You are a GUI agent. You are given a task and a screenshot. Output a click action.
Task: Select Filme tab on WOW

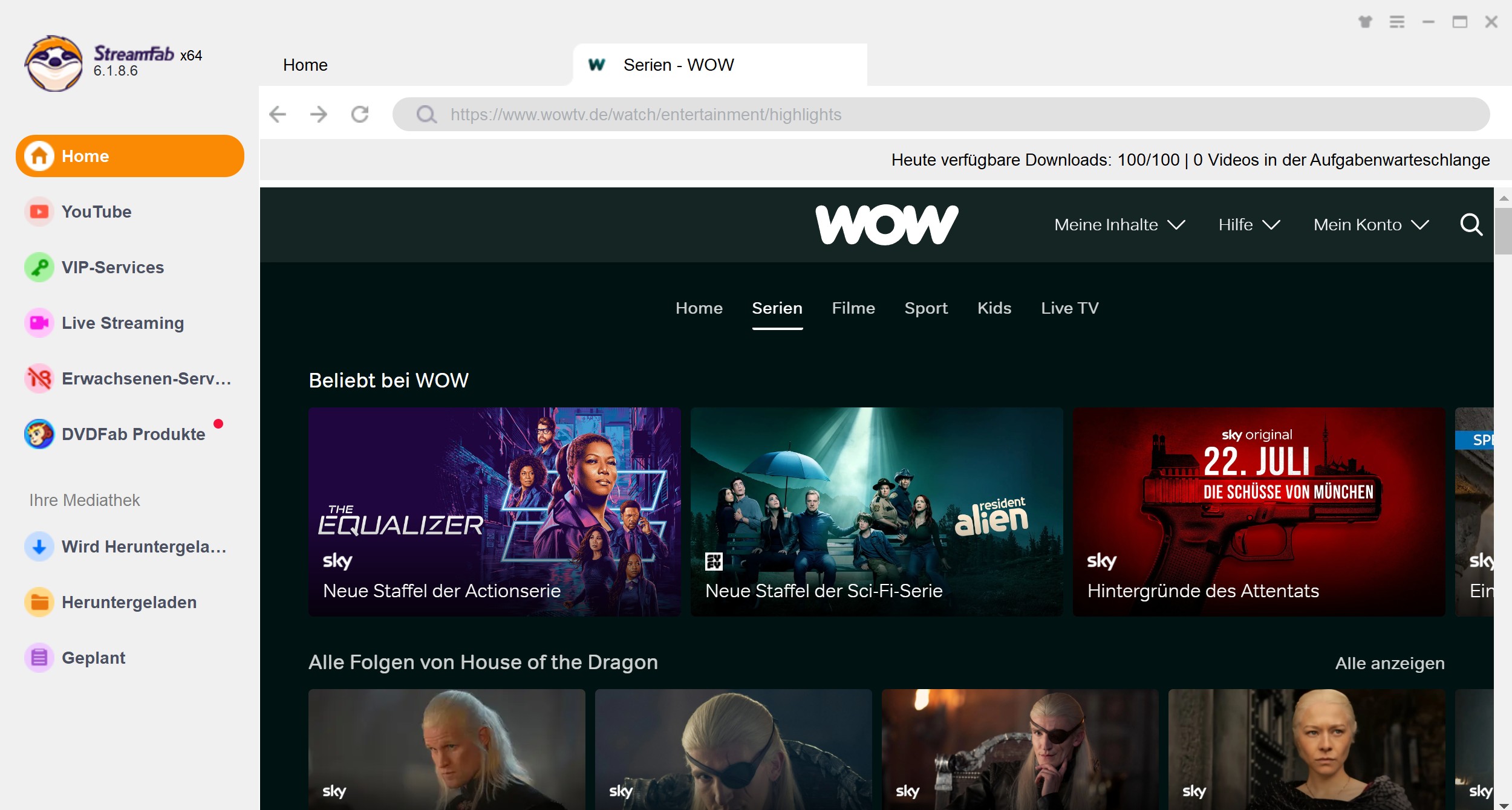coord(854,308)
